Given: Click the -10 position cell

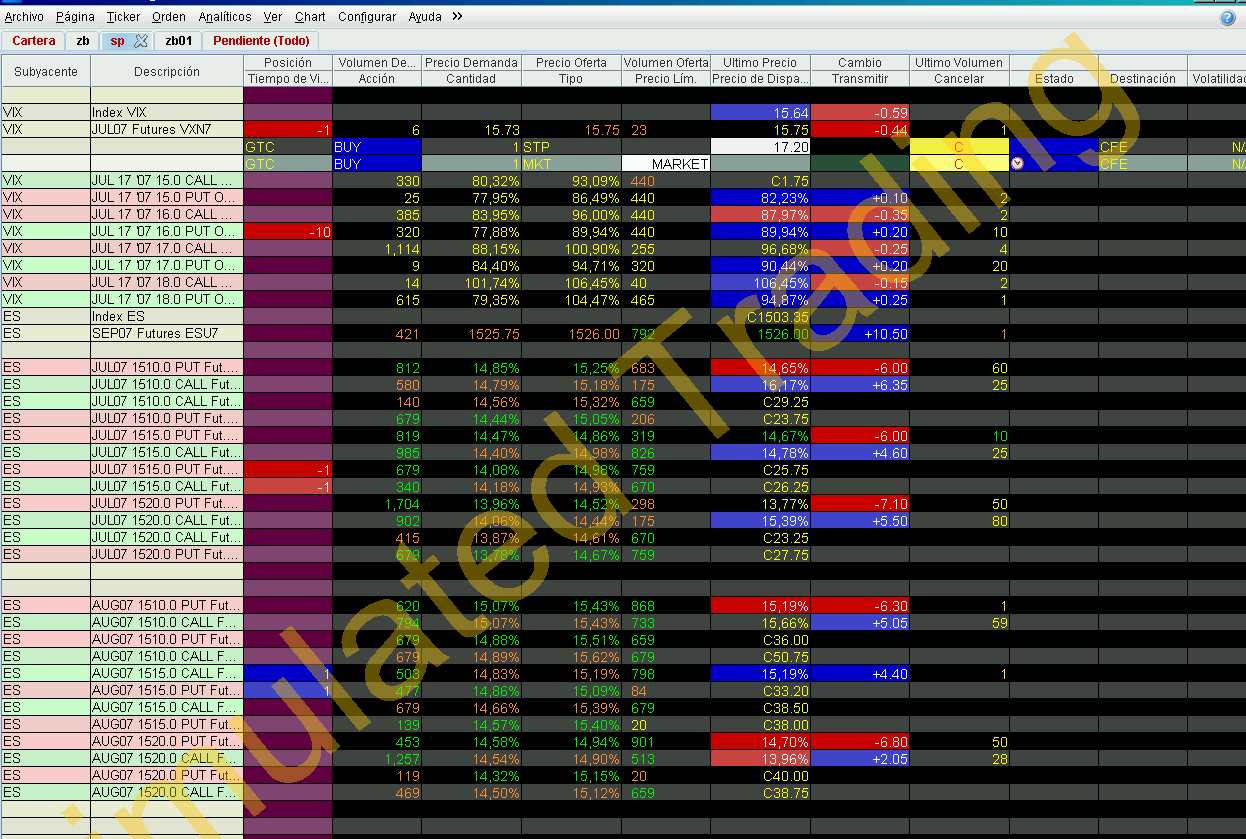Looking at the screenshot, I should pos(288,232).
